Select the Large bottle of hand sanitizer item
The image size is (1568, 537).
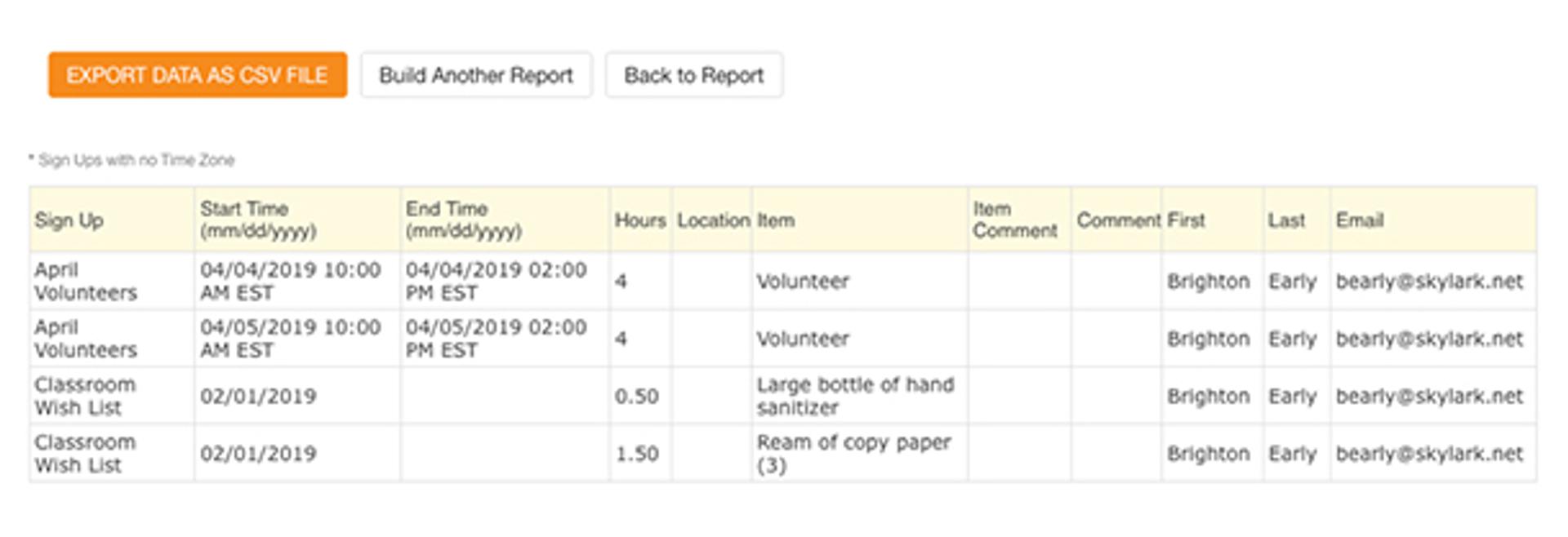click(860, 396)
